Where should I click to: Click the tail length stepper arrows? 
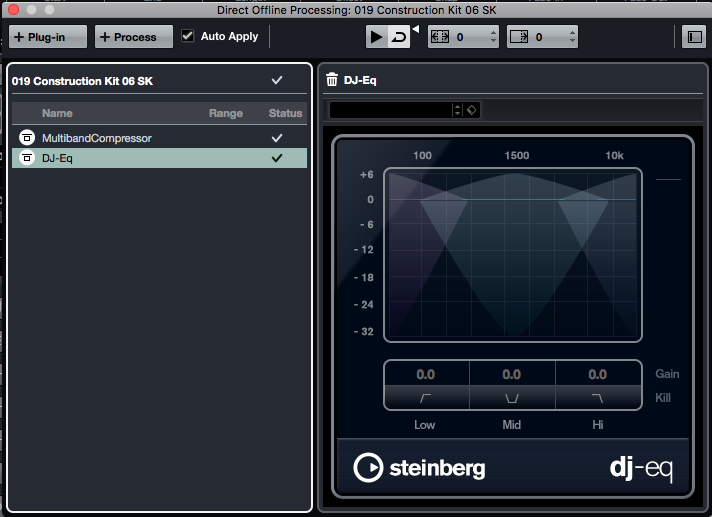click(x=572, y=37)
